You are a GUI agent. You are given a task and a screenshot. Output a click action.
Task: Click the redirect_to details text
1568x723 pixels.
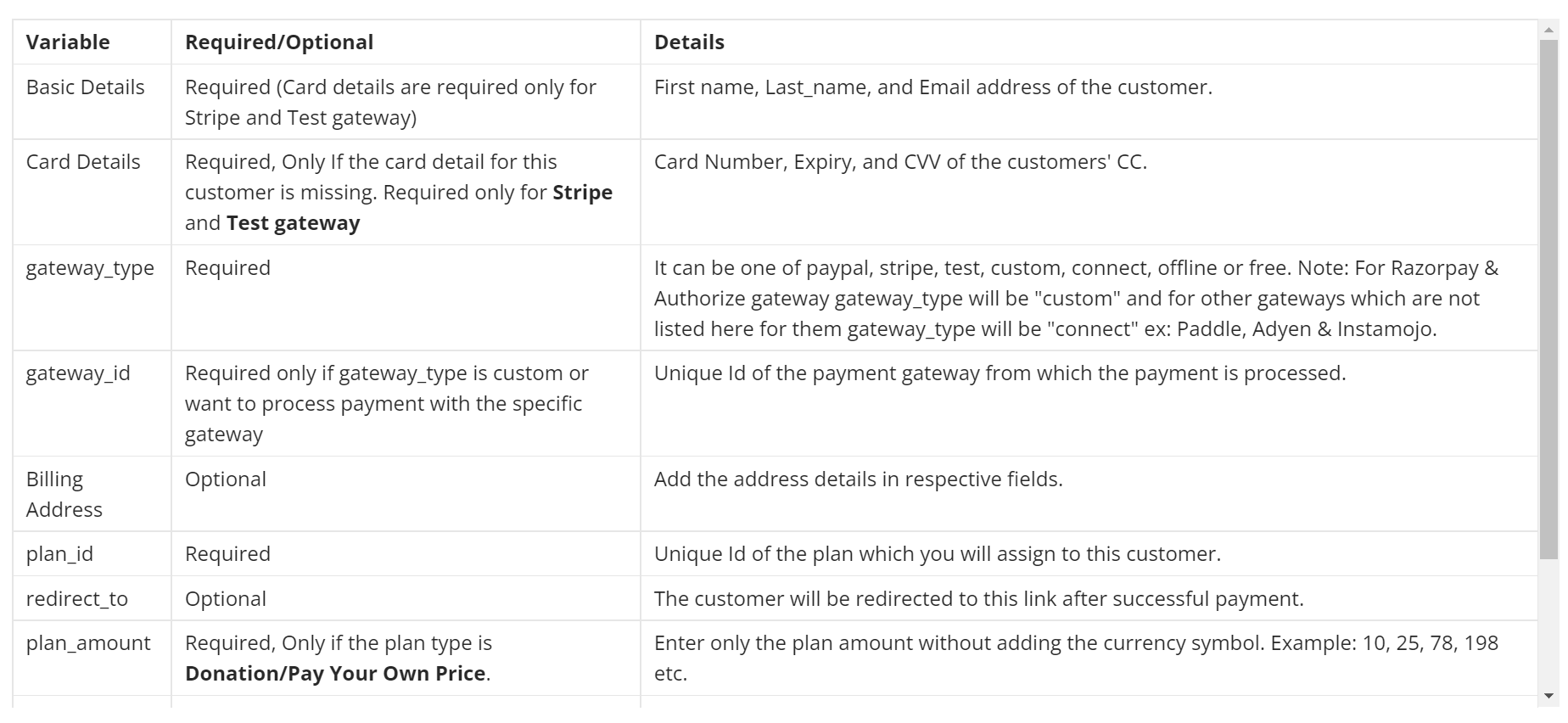[x=978, y=599]
